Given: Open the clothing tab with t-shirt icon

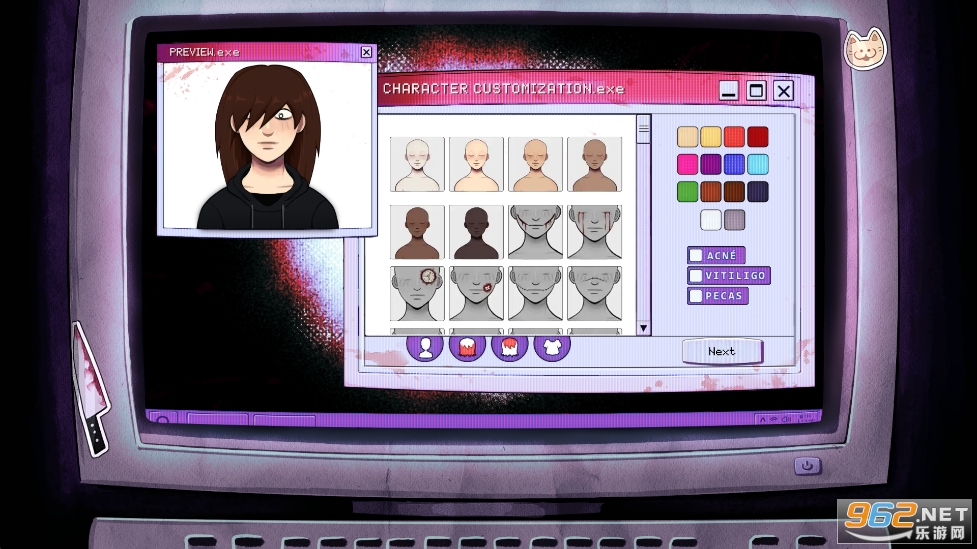Looking at the screenshot, I should 552,347.
